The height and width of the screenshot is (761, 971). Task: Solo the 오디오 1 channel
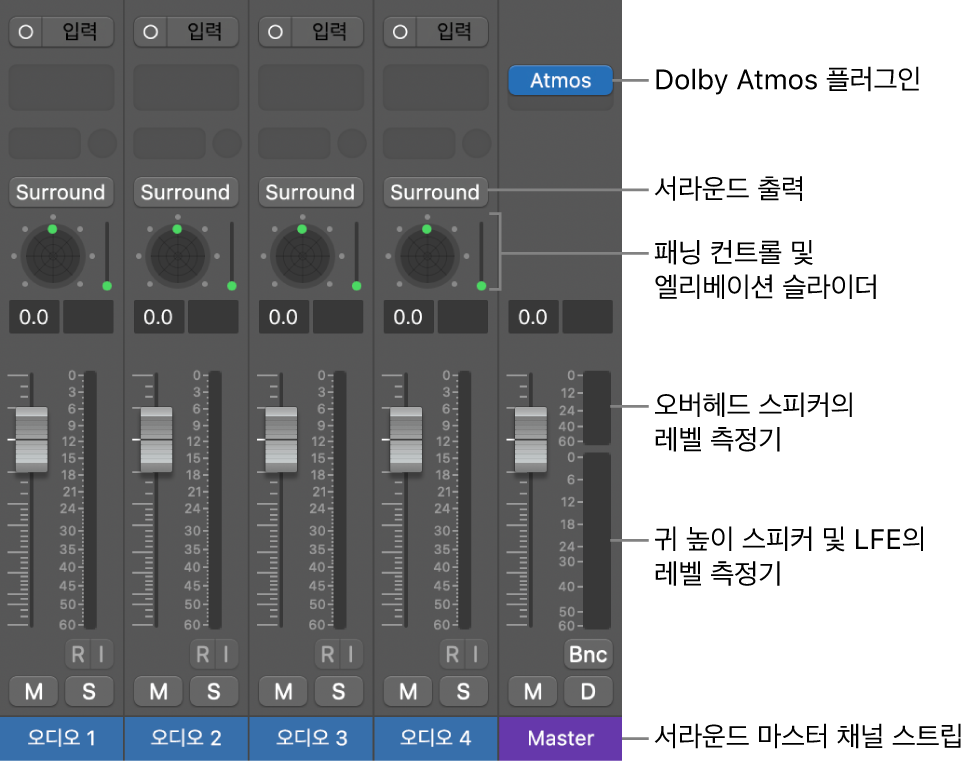89,691
